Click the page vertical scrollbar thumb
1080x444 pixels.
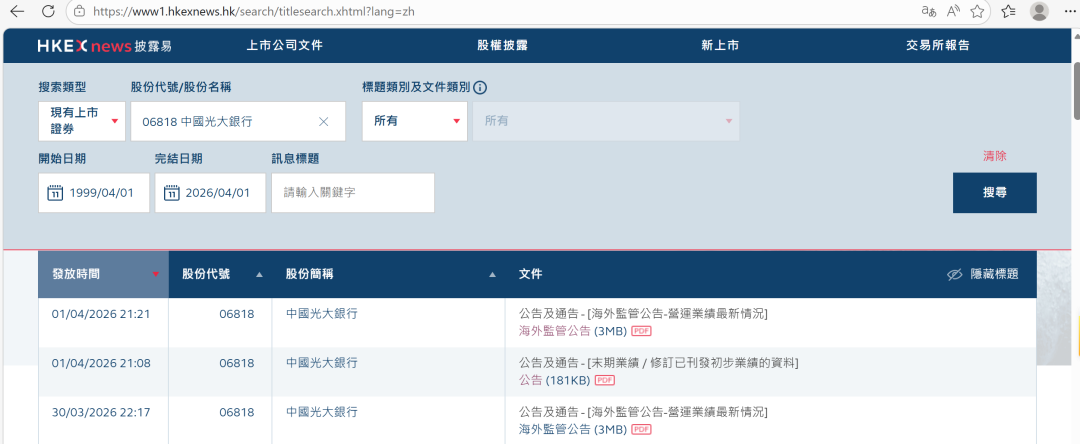1077,92
